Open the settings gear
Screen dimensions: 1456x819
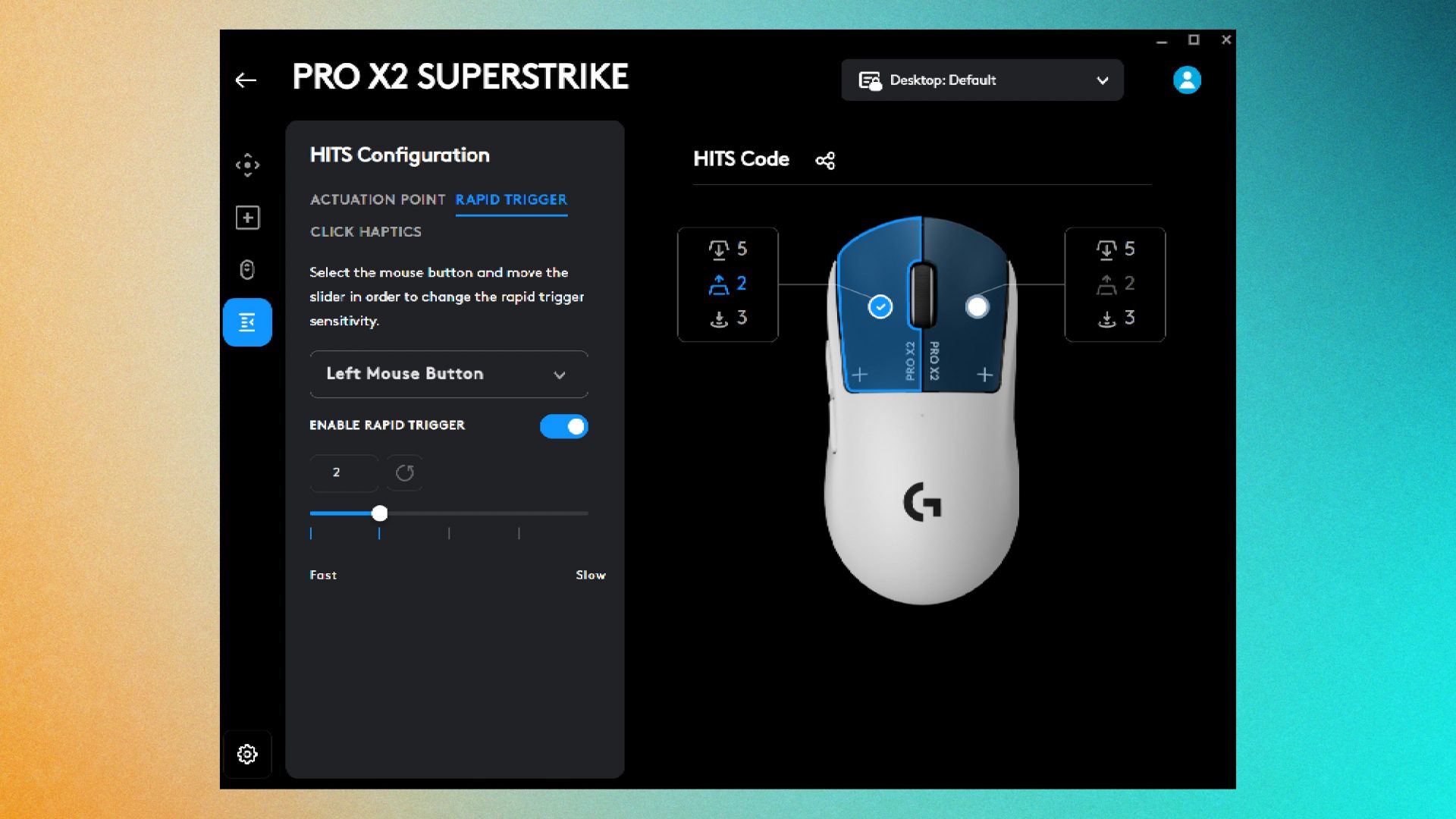[247, 754]
